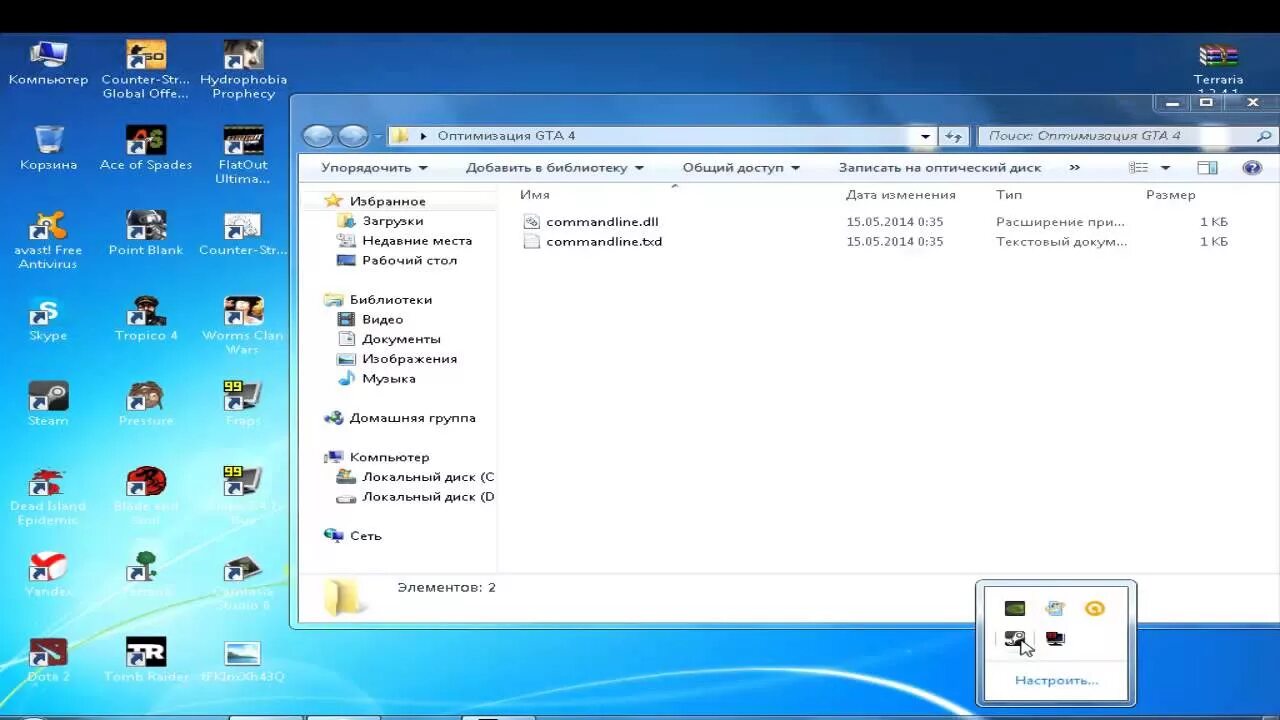The height and width of the screenshot is (720, 1280).
Task: Open the Изображения library
Action: pyautogui.click(x=409, y=359)
